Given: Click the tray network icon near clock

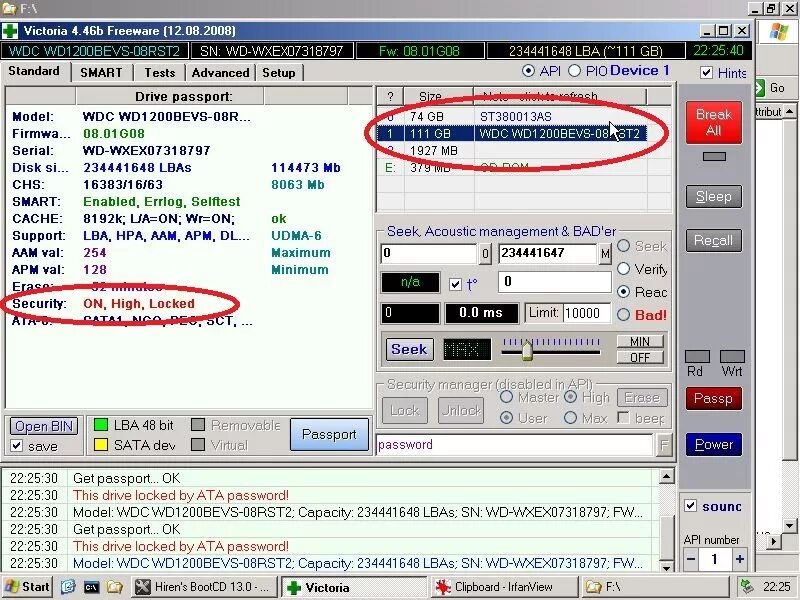Looking at the screenshot, I should click(x=746, y=587).
